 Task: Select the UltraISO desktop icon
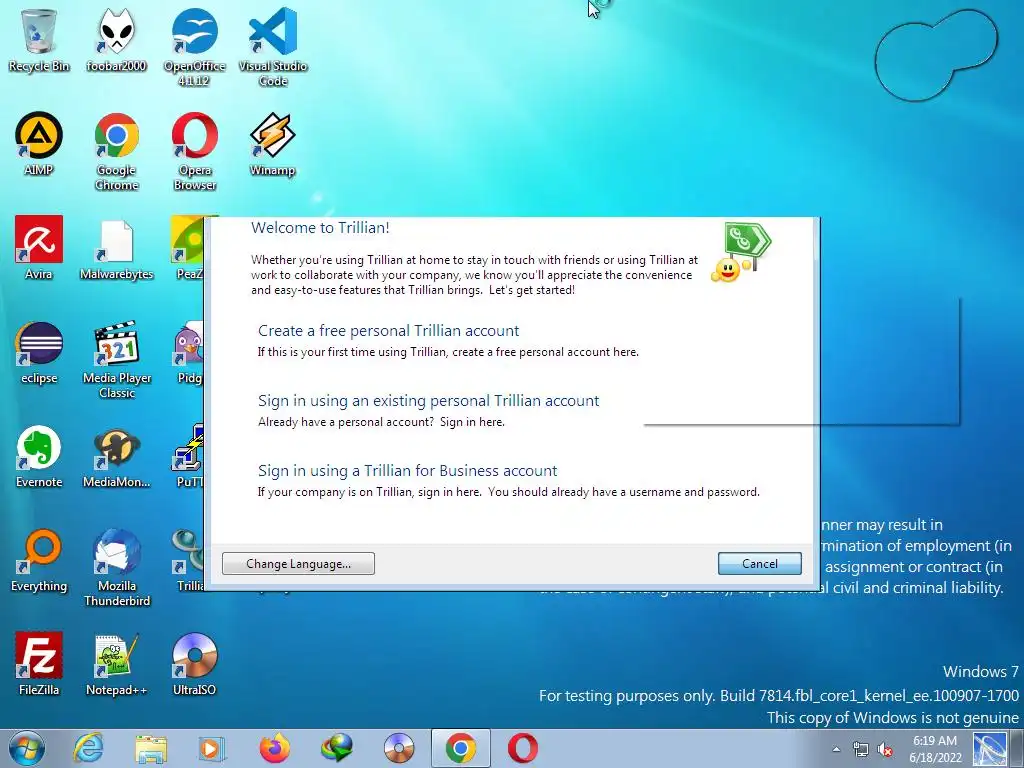[194, 664]
